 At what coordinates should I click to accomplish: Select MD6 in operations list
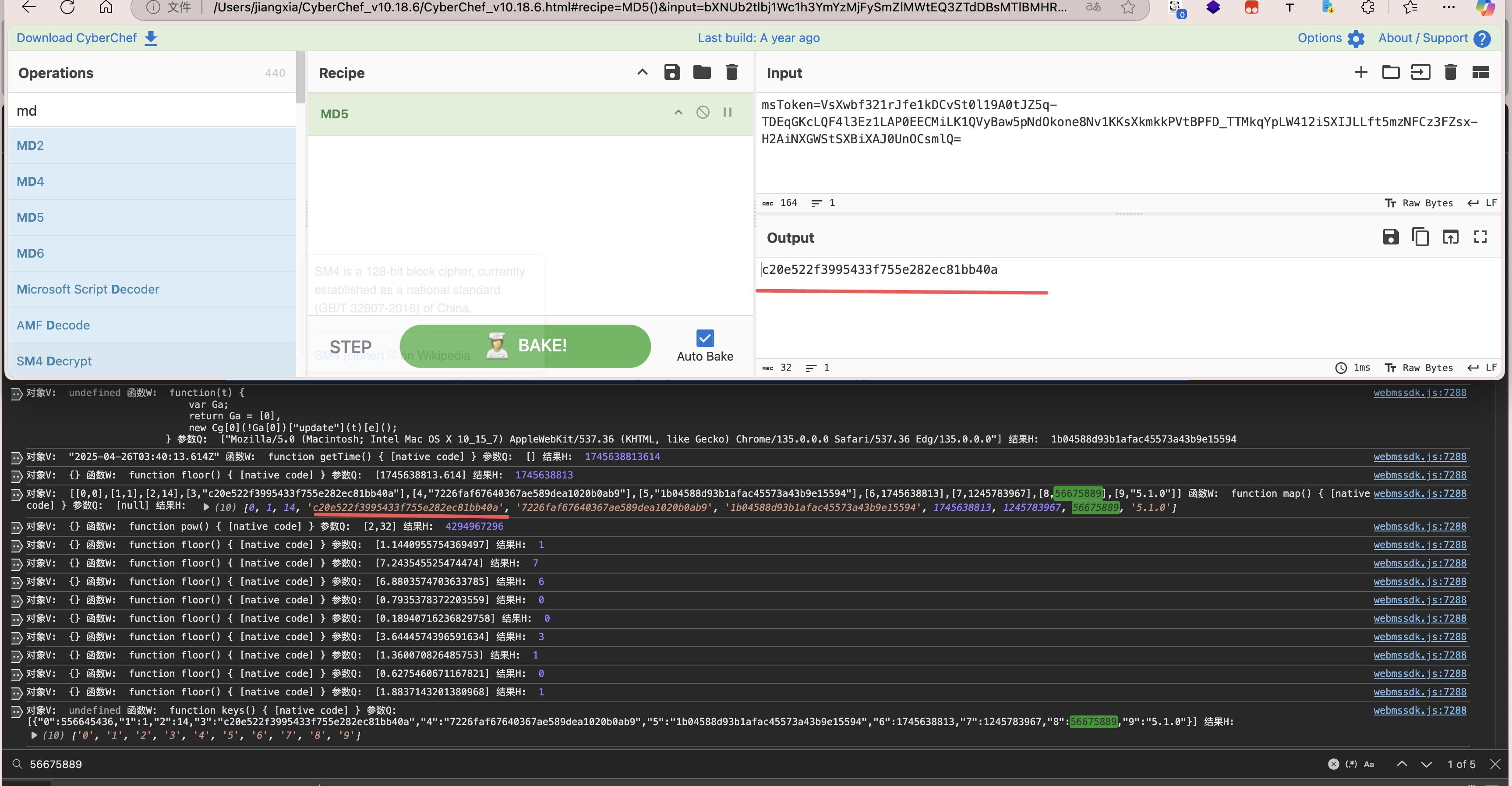pos(152,253)
